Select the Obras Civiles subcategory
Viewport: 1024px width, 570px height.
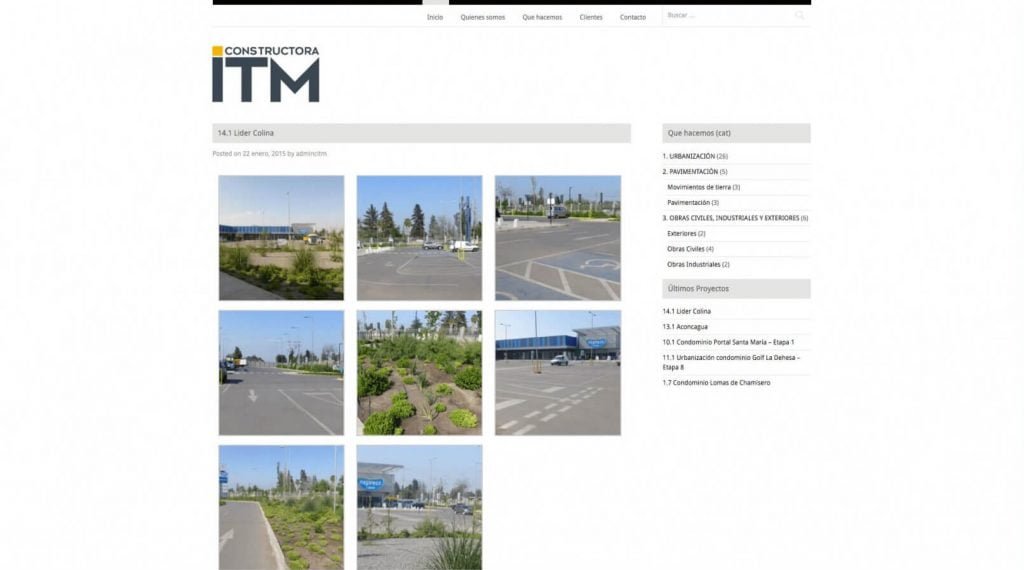689,249
